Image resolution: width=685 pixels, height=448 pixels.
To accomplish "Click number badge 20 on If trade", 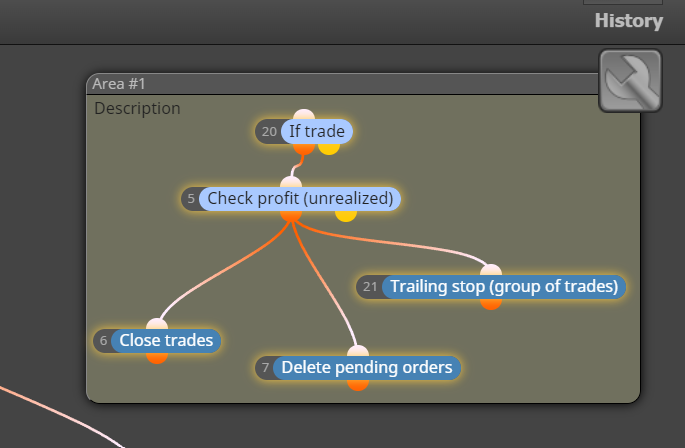I will [x=269, y=132].
